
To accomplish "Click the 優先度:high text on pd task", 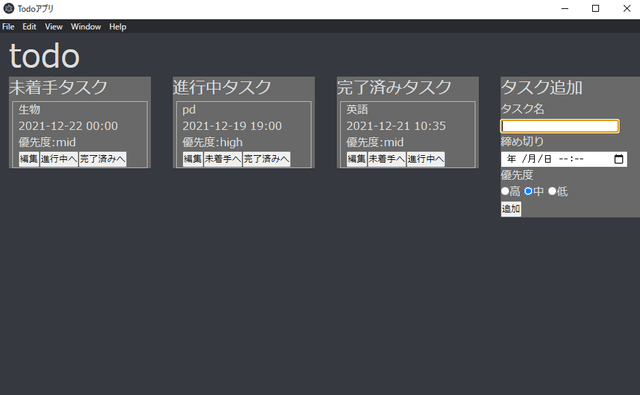I will [212, 142].
